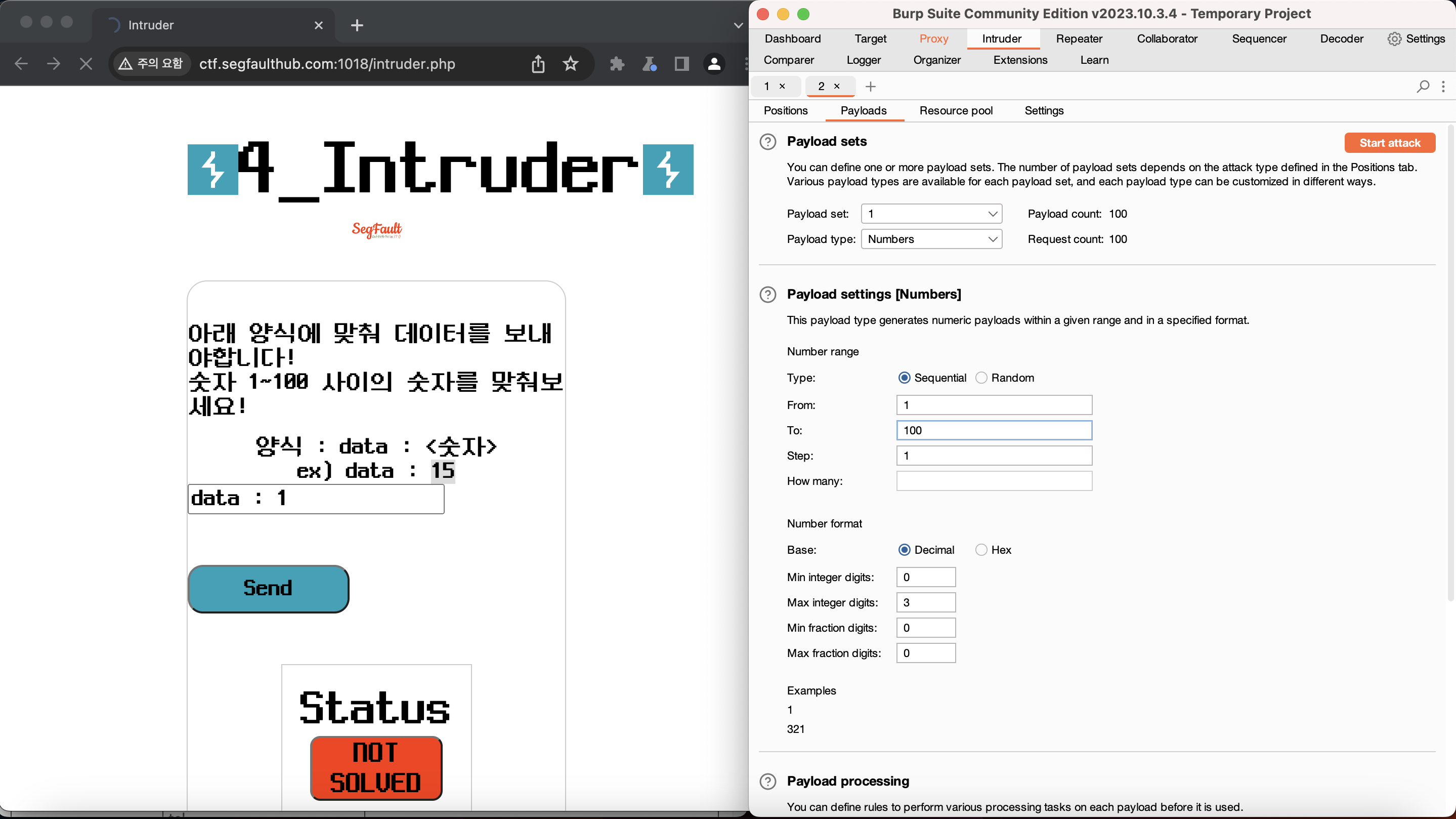Click the Max integer digits field
The width and height of the screenshot is (1456, 819).
pyautogui.click(x=926, y=602)
